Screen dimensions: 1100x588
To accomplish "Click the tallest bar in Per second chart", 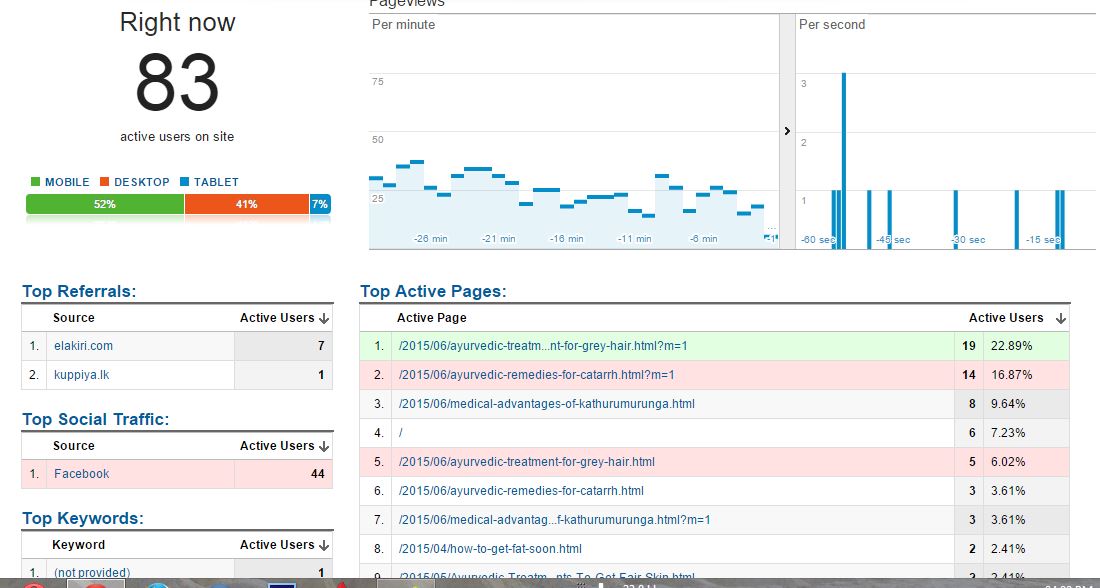I will [844, 161].
